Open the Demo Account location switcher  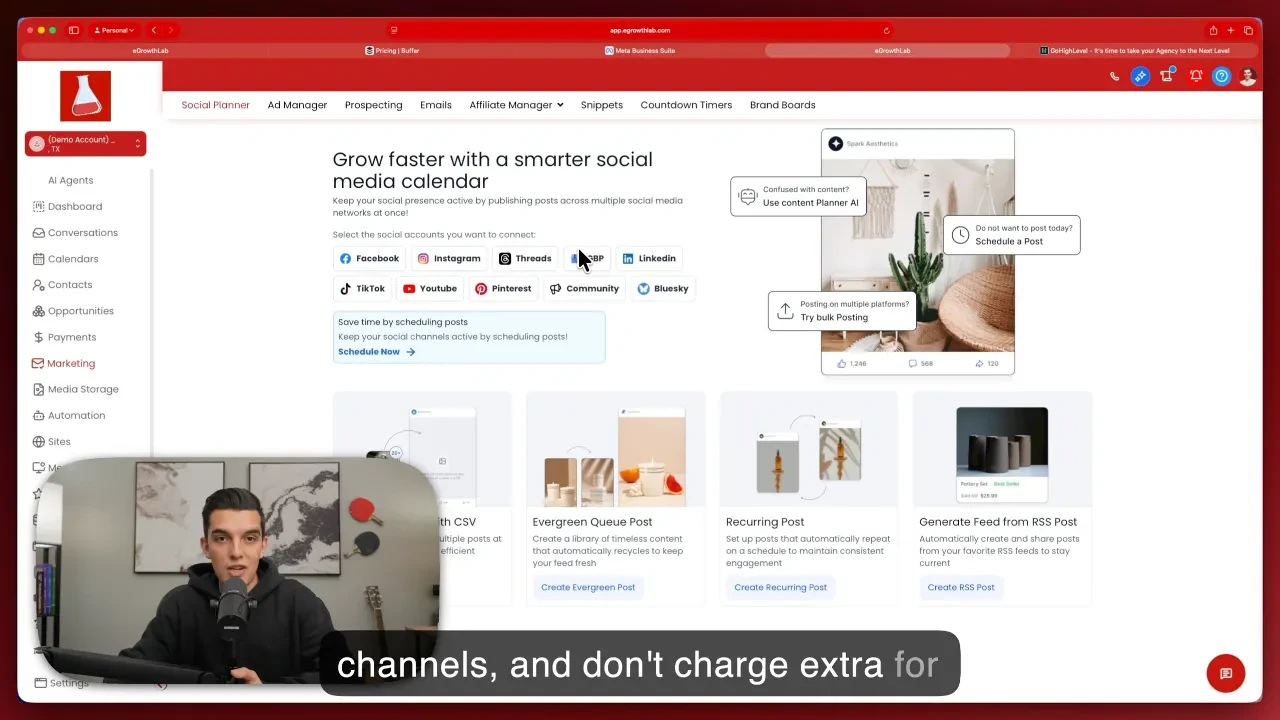(85, 144)
